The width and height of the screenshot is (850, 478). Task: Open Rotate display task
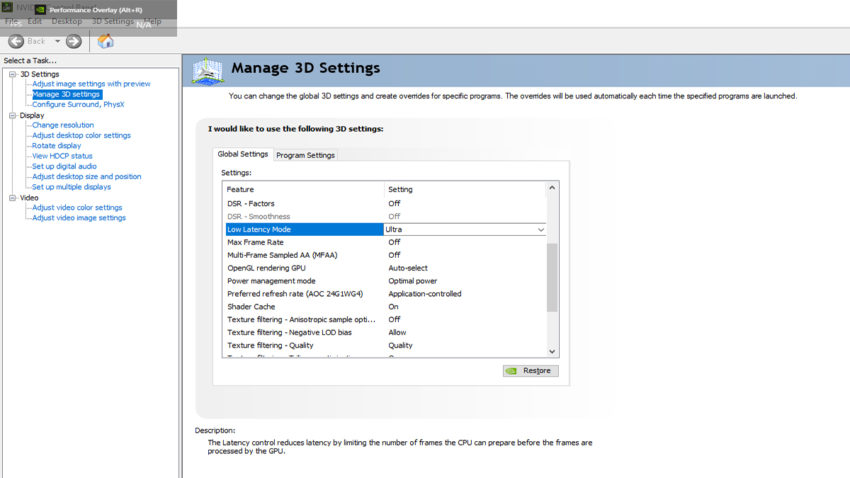[x=56, y=146]
